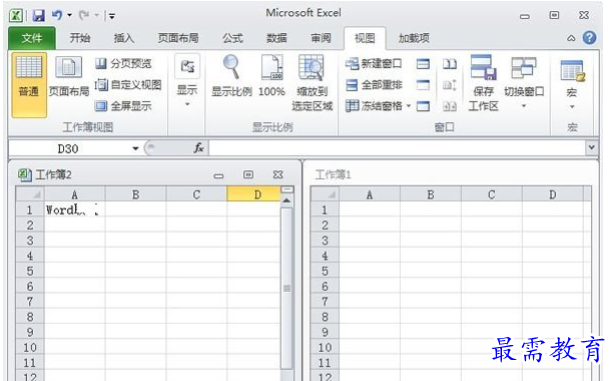The width and height of the screenshot is (613, 381).
Task: Click the Save icon in quick access toolbar
Action: (x=38, y=15)
